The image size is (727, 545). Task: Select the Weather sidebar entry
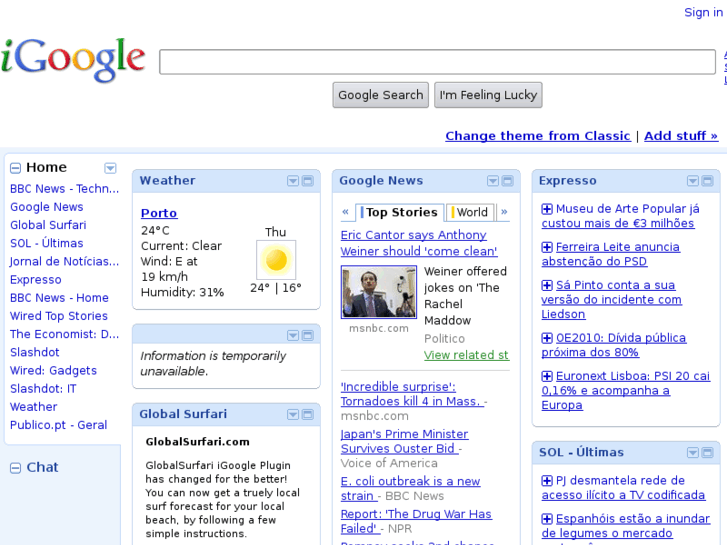[x=33, y=407]
